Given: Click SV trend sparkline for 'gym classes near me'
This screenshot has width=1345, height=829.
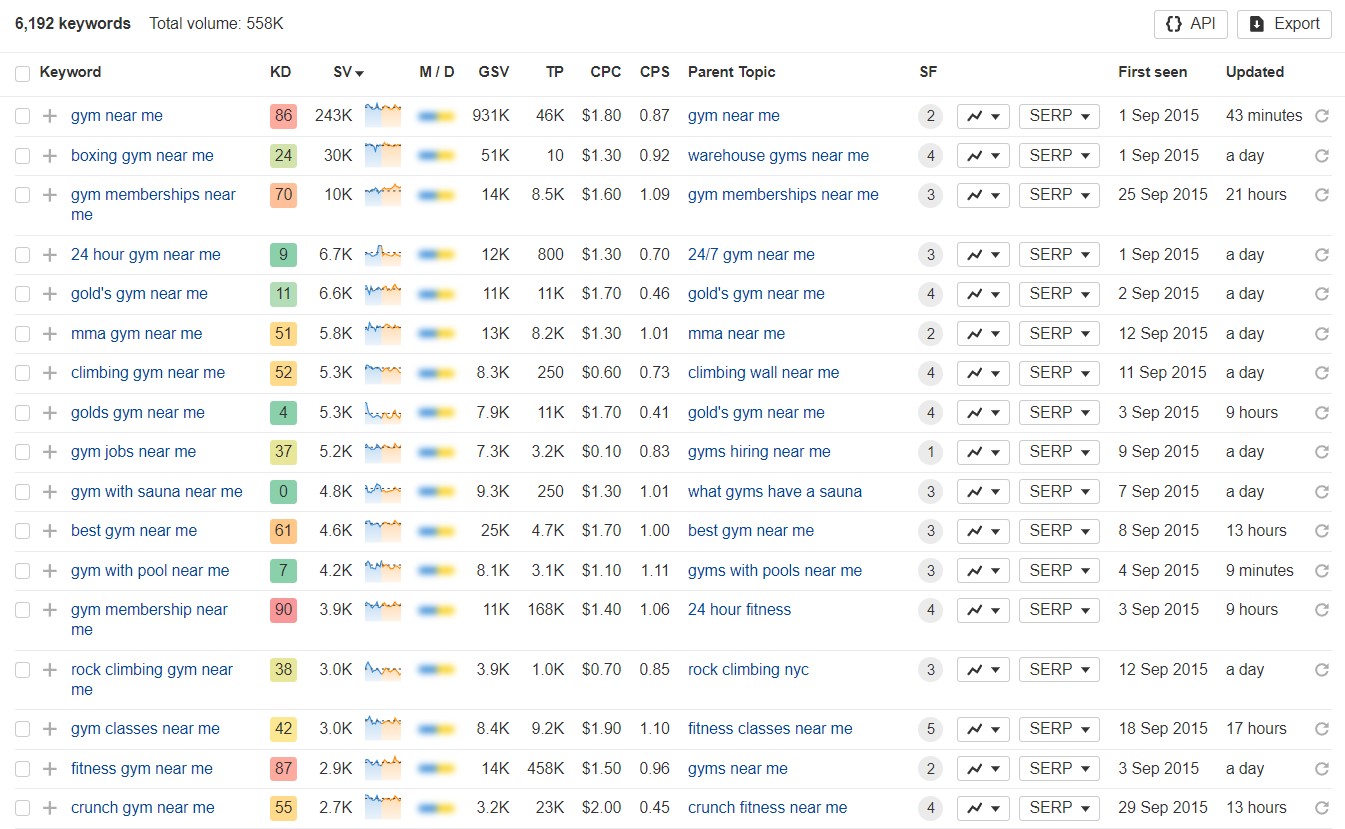Looking at the screenshot, I should tap(383, 729).
